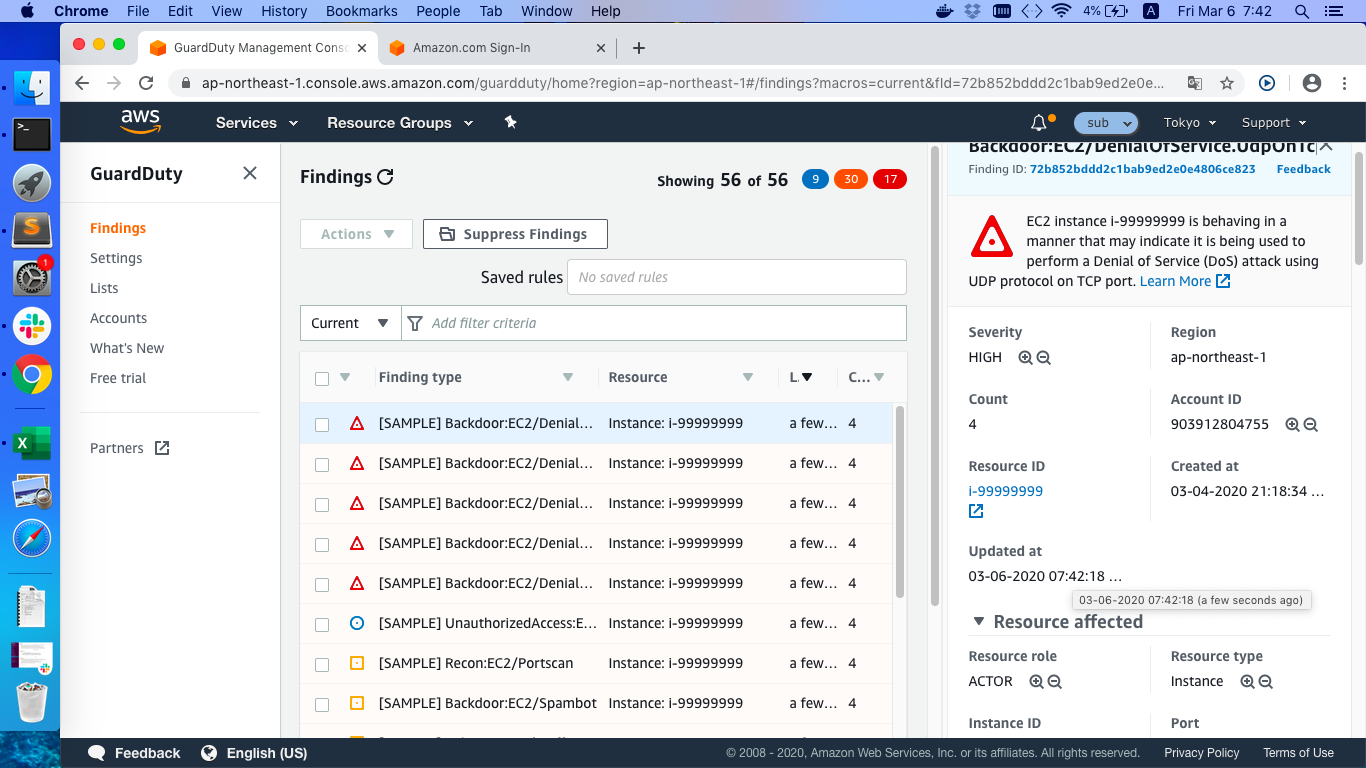This screenshot has width=1366, height=768.
Task: Open Learn More external link icon
Action: click(1223, 281)
